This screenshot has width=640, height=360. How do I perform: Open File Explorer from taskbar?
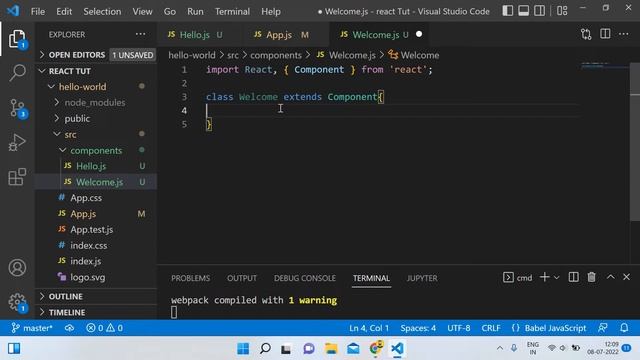pyautogui.click(x=331, y=349)
